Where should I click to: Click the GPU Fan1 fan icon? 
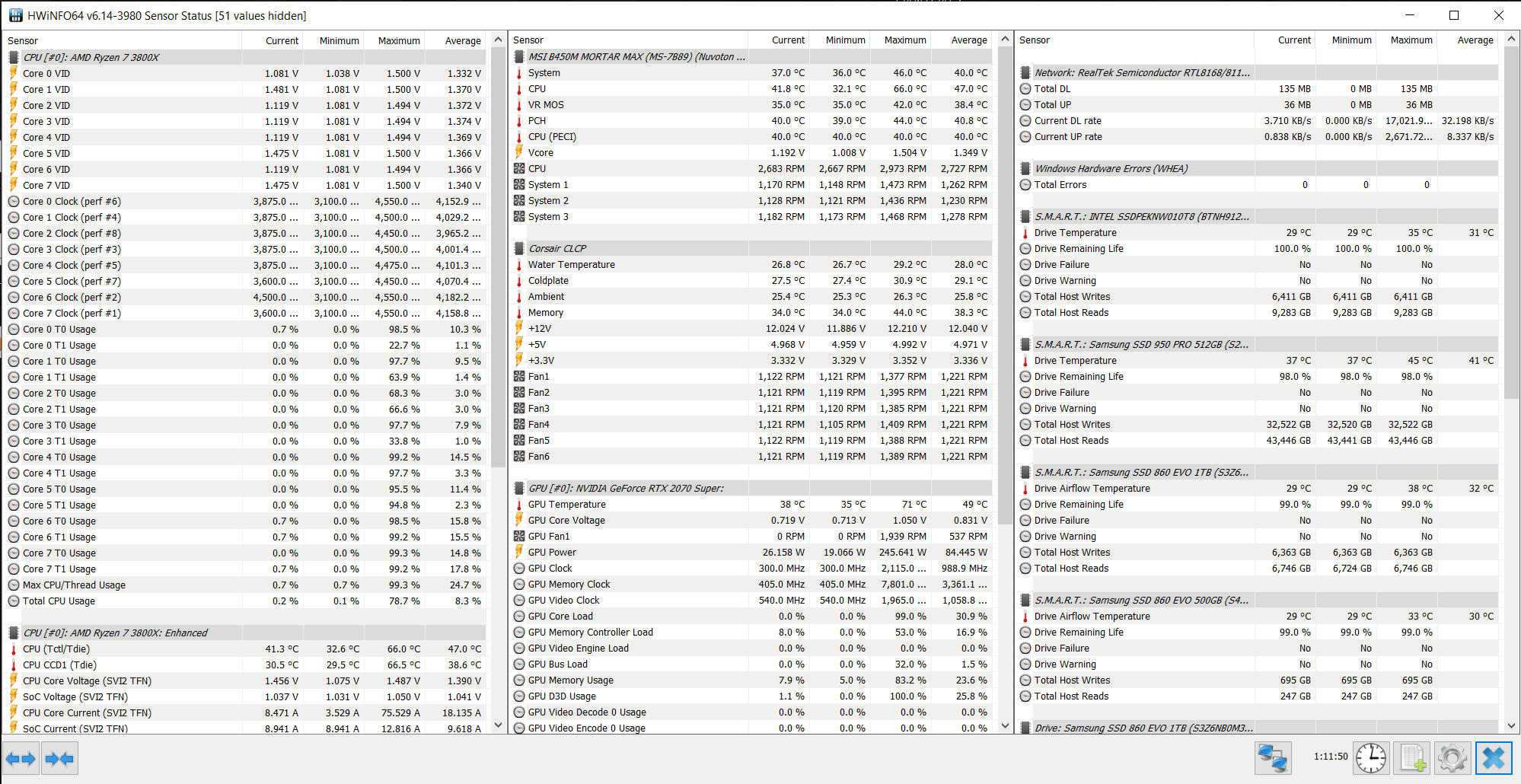click(519, 537)
